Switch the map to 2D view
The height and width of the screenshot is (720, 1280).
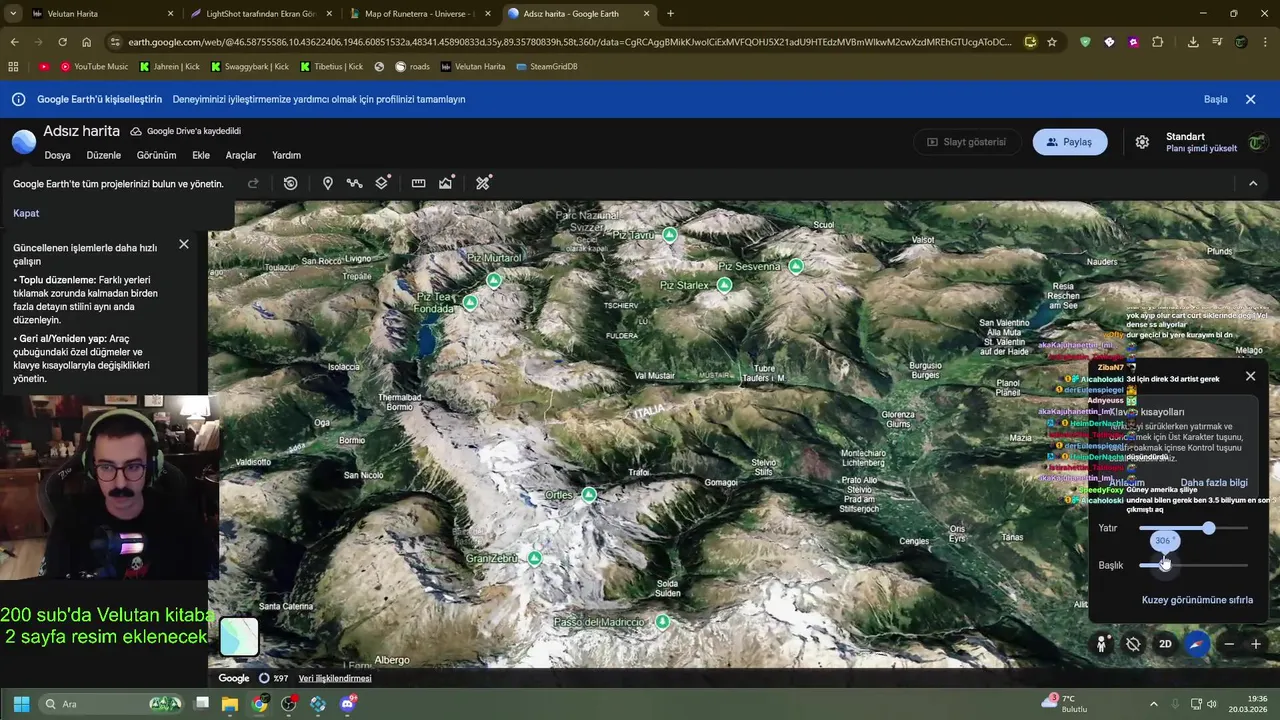point(1165,644)
